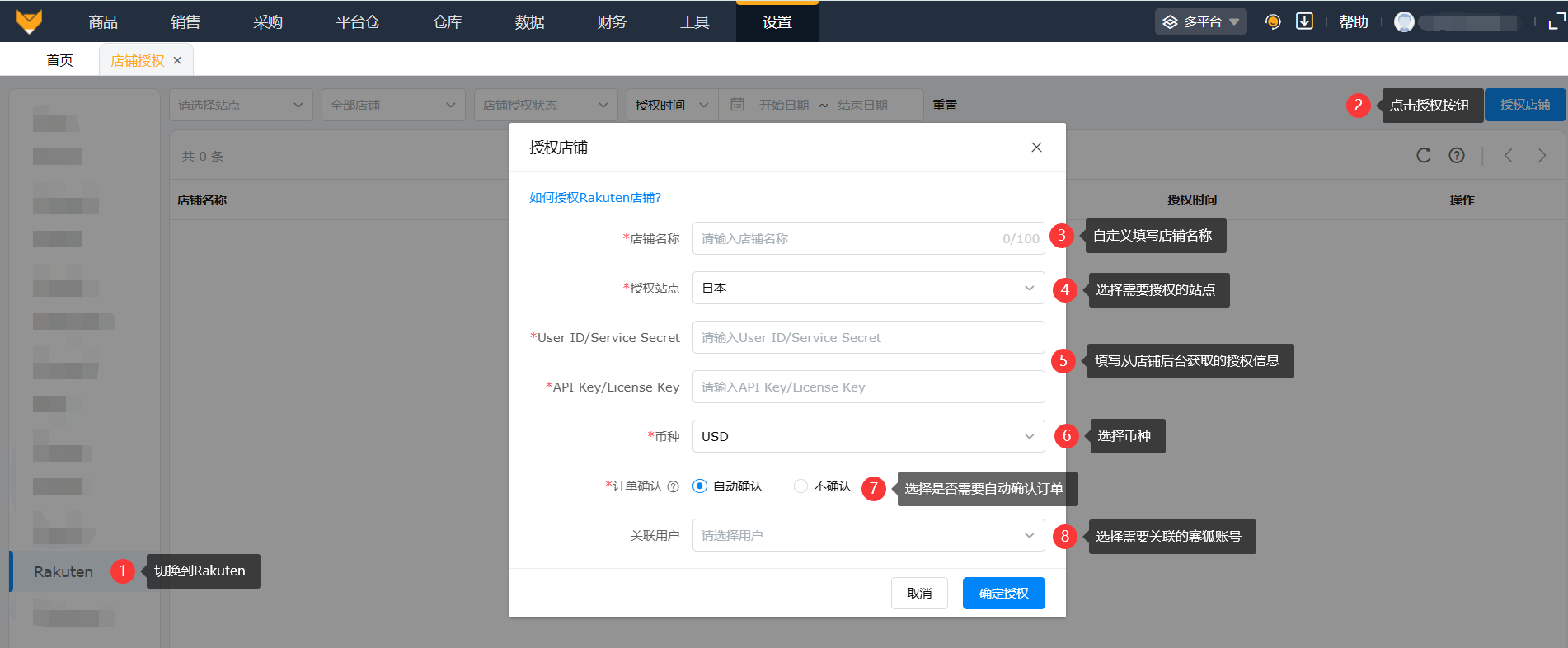Click the 帮助 link
This screenshot has width=1568, height=648.
(x=1354, y=22)
